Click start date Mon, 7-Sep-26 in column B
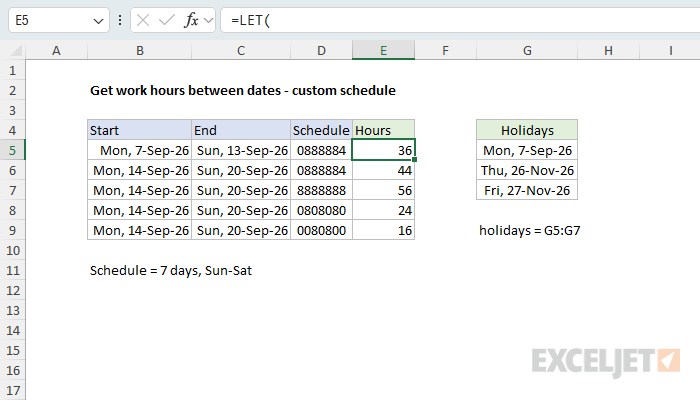The height and width of the screenshot is (400, 700). 140,150
